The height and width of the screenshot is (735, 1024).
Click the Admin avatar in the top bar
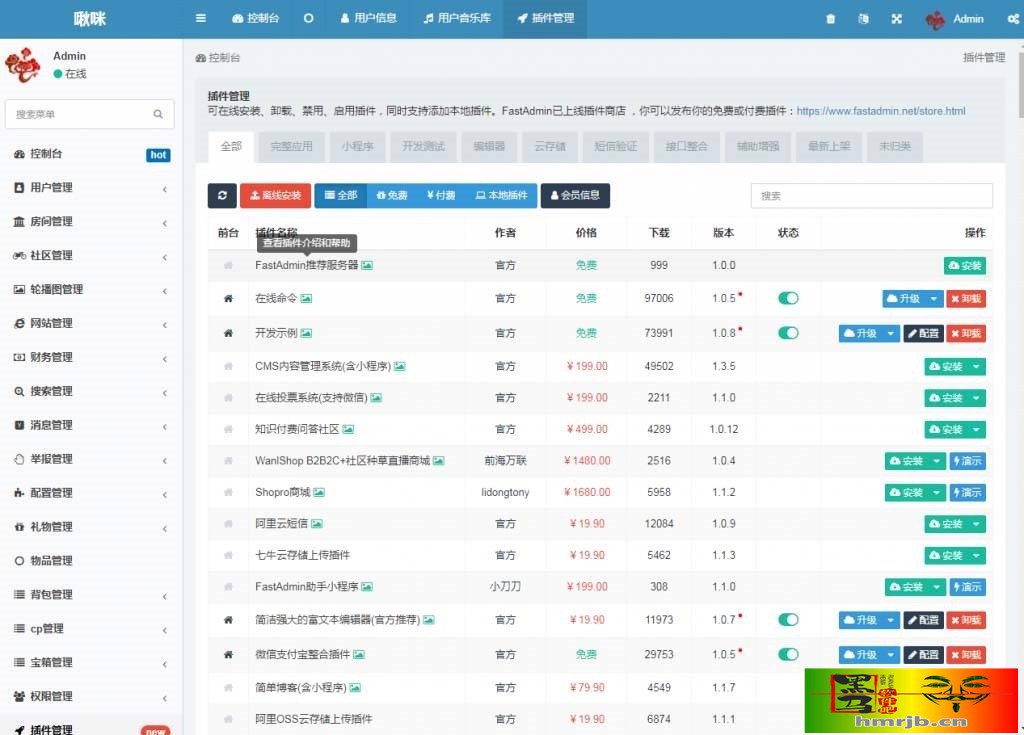(x=935, y=20)
